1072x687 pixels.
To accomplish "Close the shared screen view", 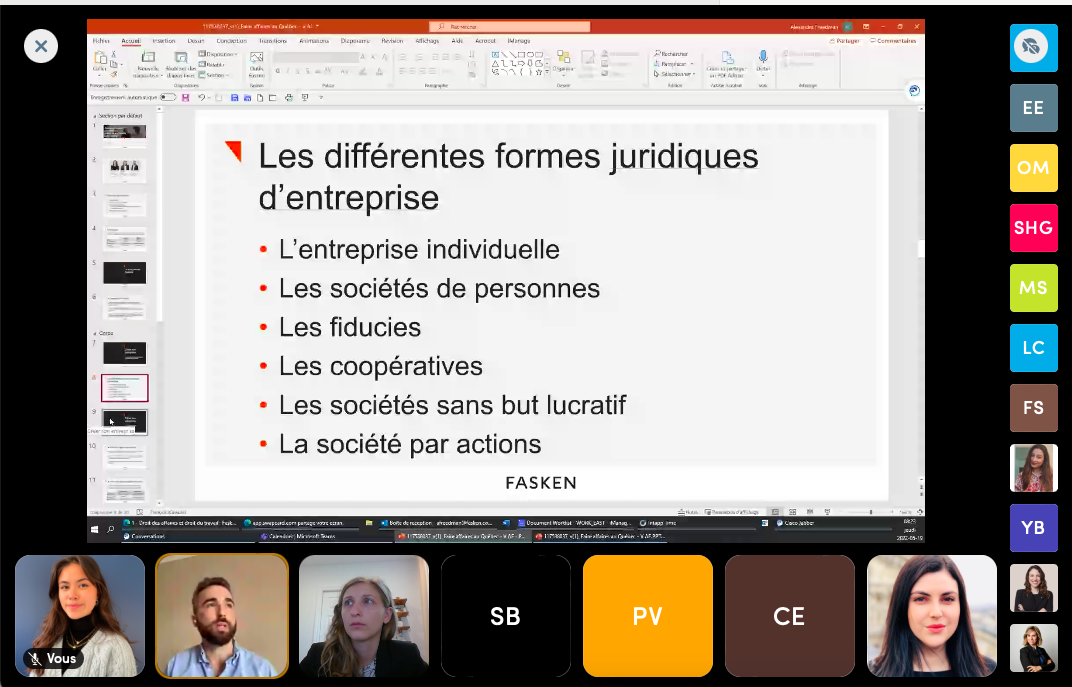I will coord(41,46).
